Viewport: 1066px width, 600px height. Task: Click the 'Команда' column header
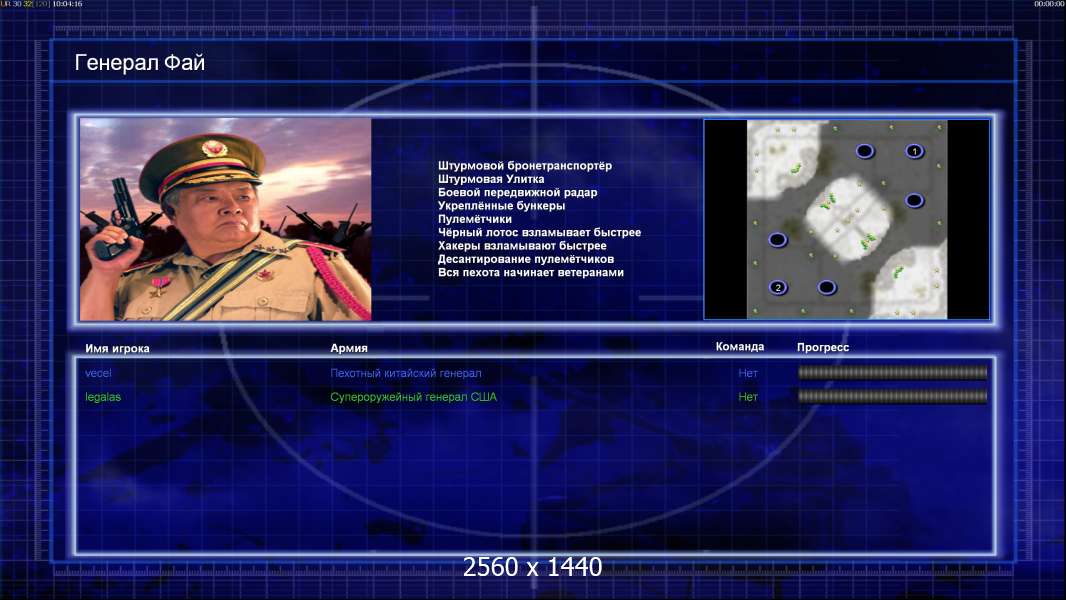[x=740, y=346]
